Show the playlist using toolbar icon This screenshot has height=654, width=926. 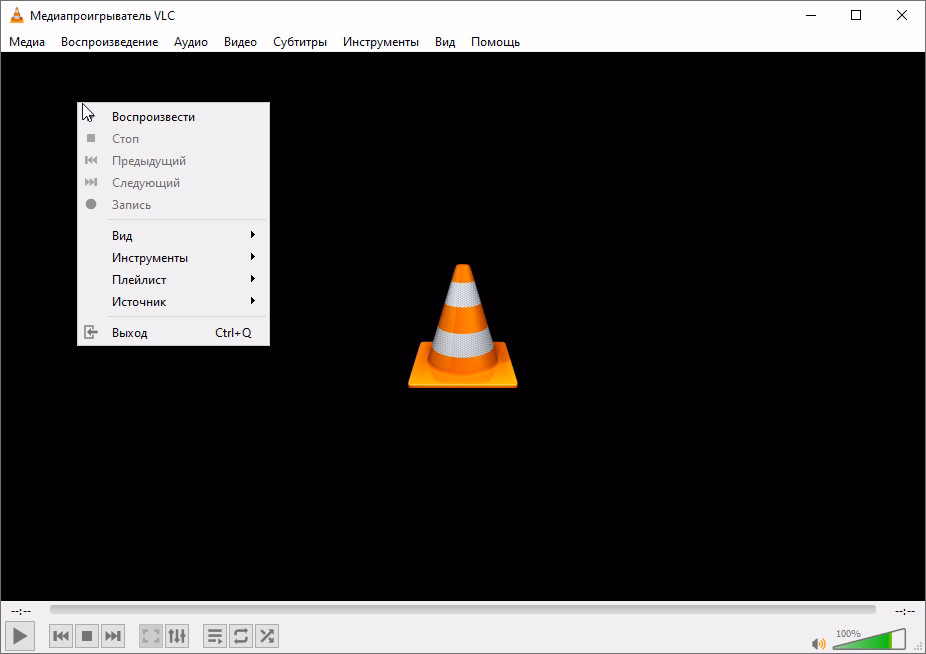[x=215, y=636]
